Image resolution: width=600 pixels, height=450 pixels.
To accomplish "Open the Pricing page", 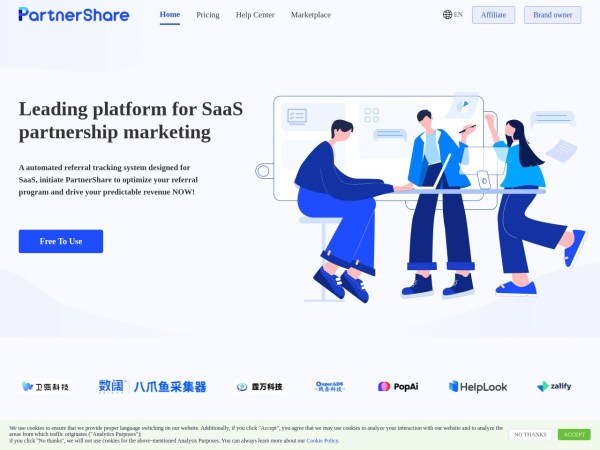I will 208,15.
